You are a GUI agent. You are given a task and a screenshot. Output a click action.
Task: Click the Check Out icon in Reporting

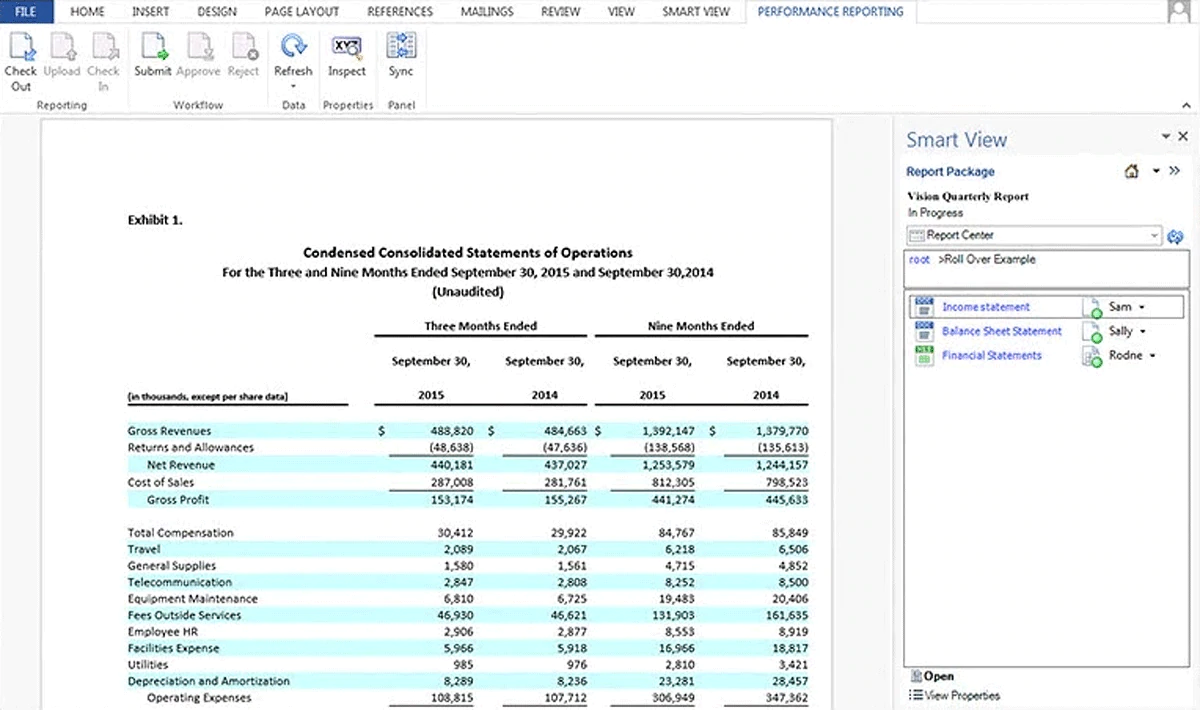21,48
